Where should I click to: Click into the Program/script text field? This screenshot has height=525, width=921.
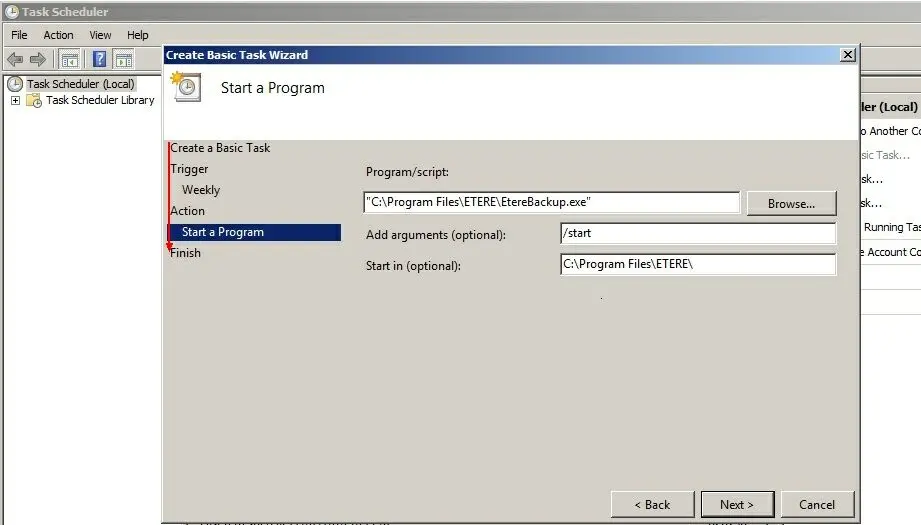click(x=551, y=203)
